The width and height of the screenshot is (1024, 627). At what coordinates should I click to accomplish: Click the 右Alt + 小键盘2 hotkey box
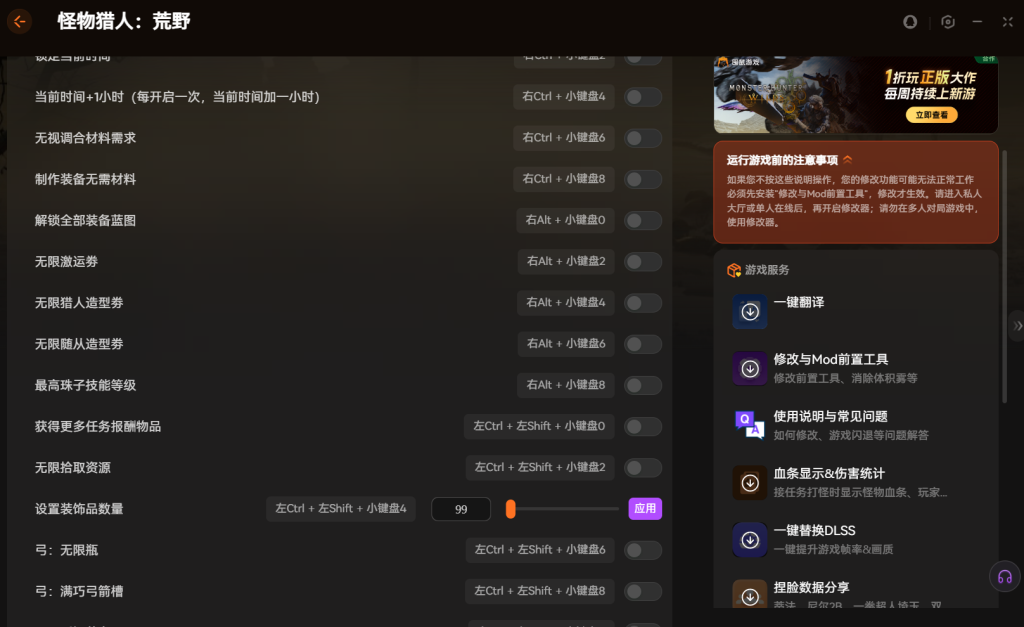[566, 261]
